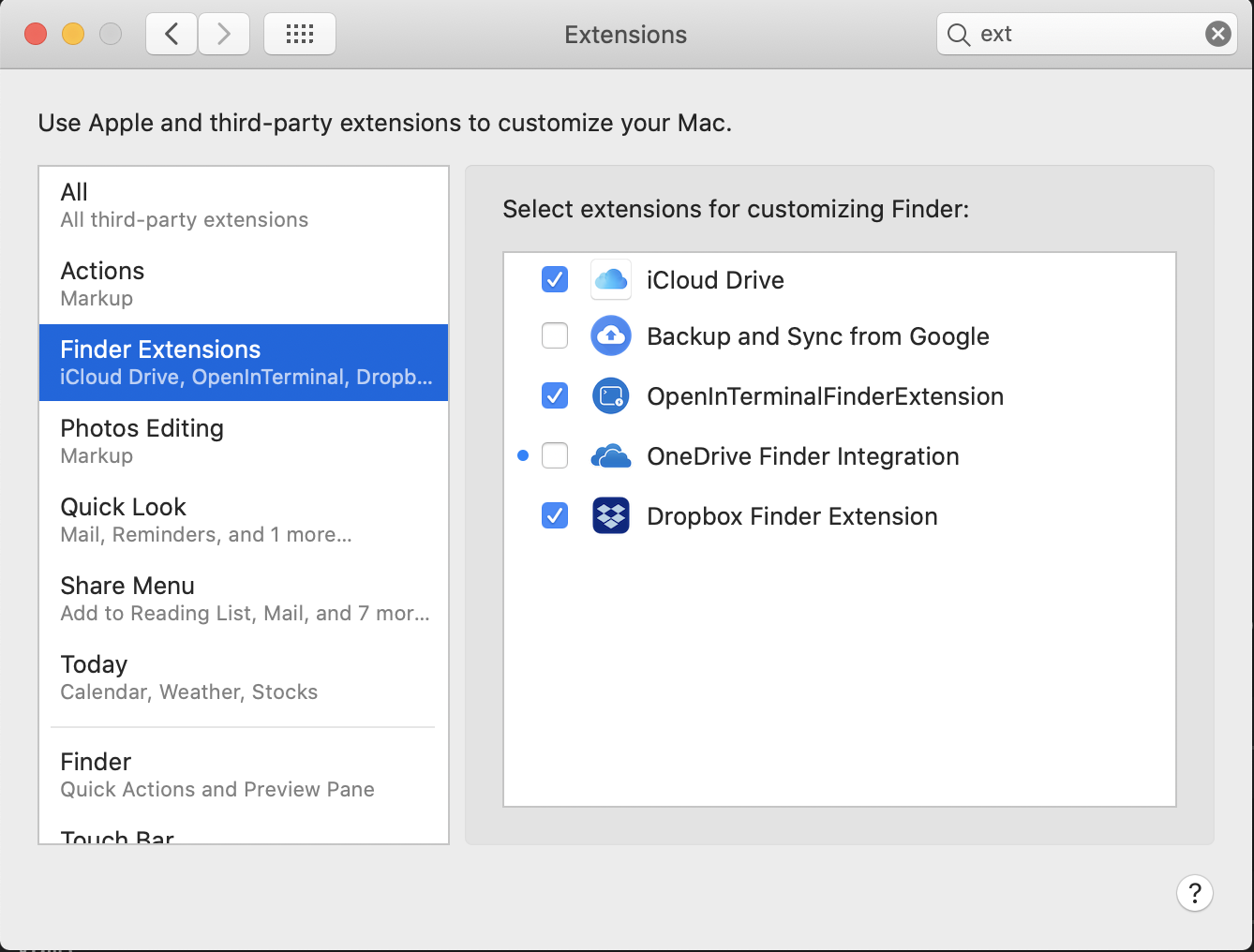The image size is (1254, 952).
Task: Disable the iCloud Drive Finder extension
Action: coord(555,279)
